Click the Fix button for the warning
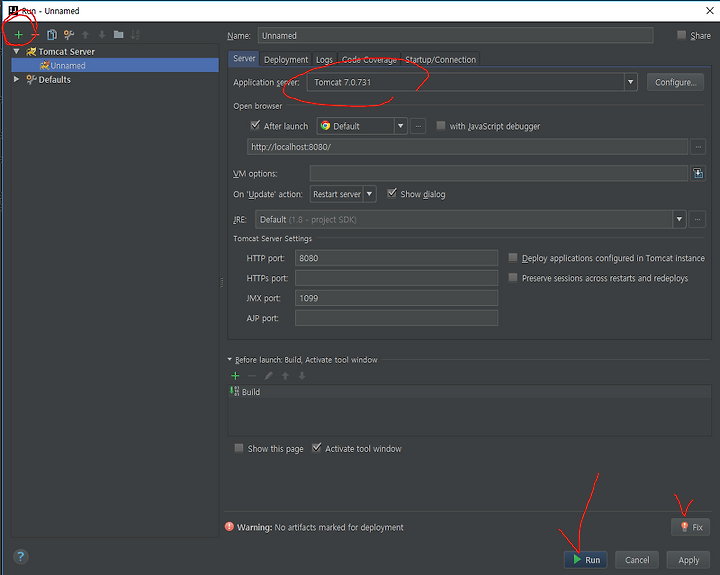 click(x=691, y=527)
